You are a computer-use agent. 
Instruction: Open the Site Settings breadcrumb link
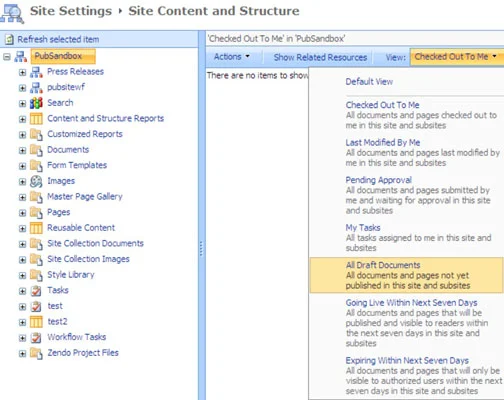click(71, 11)
